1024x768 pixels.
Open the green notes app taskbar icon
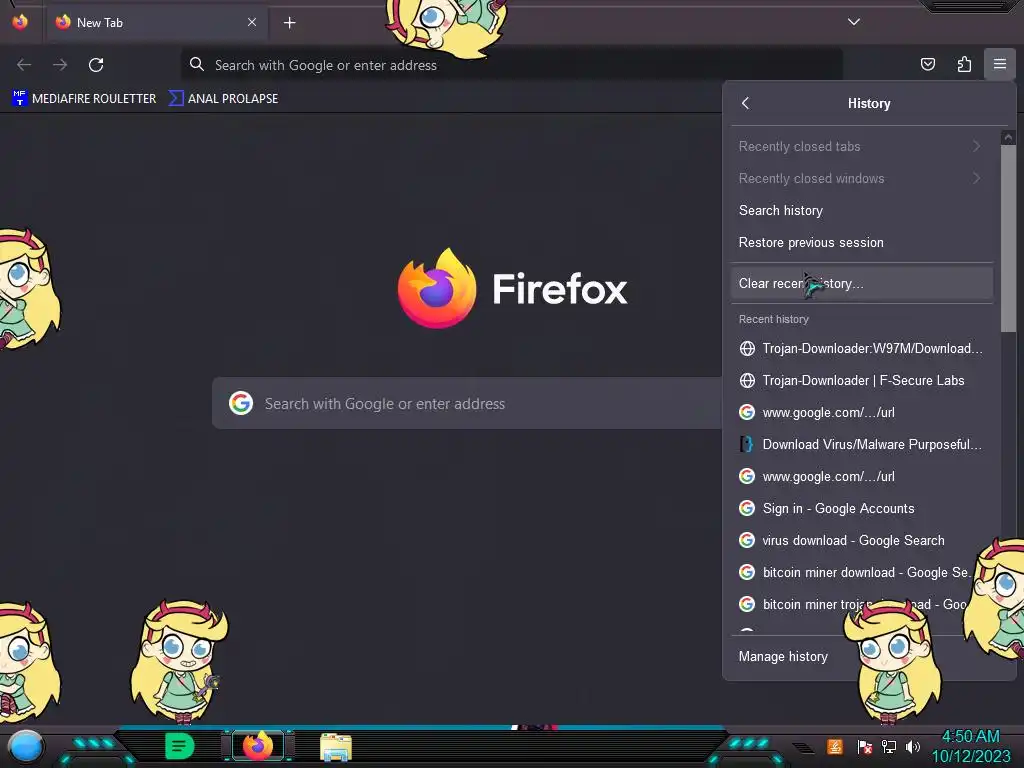pyautogui.click(x=179, y=746)
